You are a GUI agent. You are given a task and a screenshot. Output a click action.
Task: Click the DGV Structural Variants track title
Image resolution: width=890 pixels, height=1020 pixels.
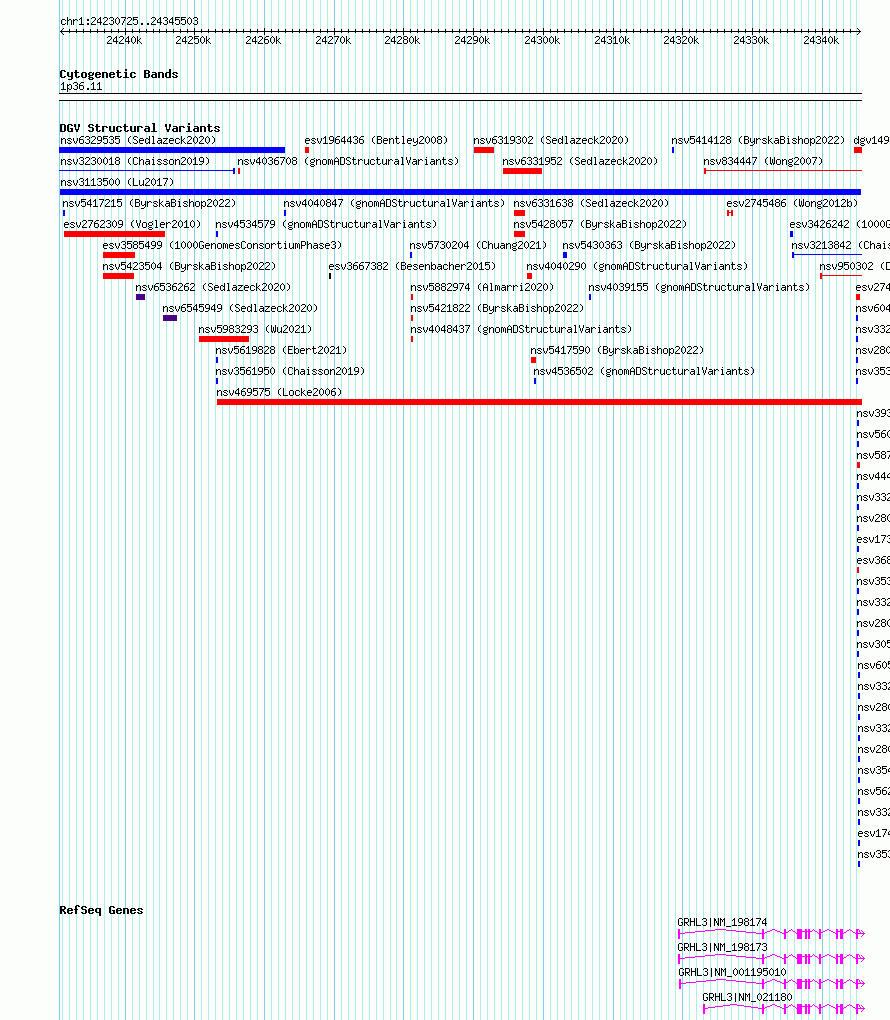[x=140, y=128]
